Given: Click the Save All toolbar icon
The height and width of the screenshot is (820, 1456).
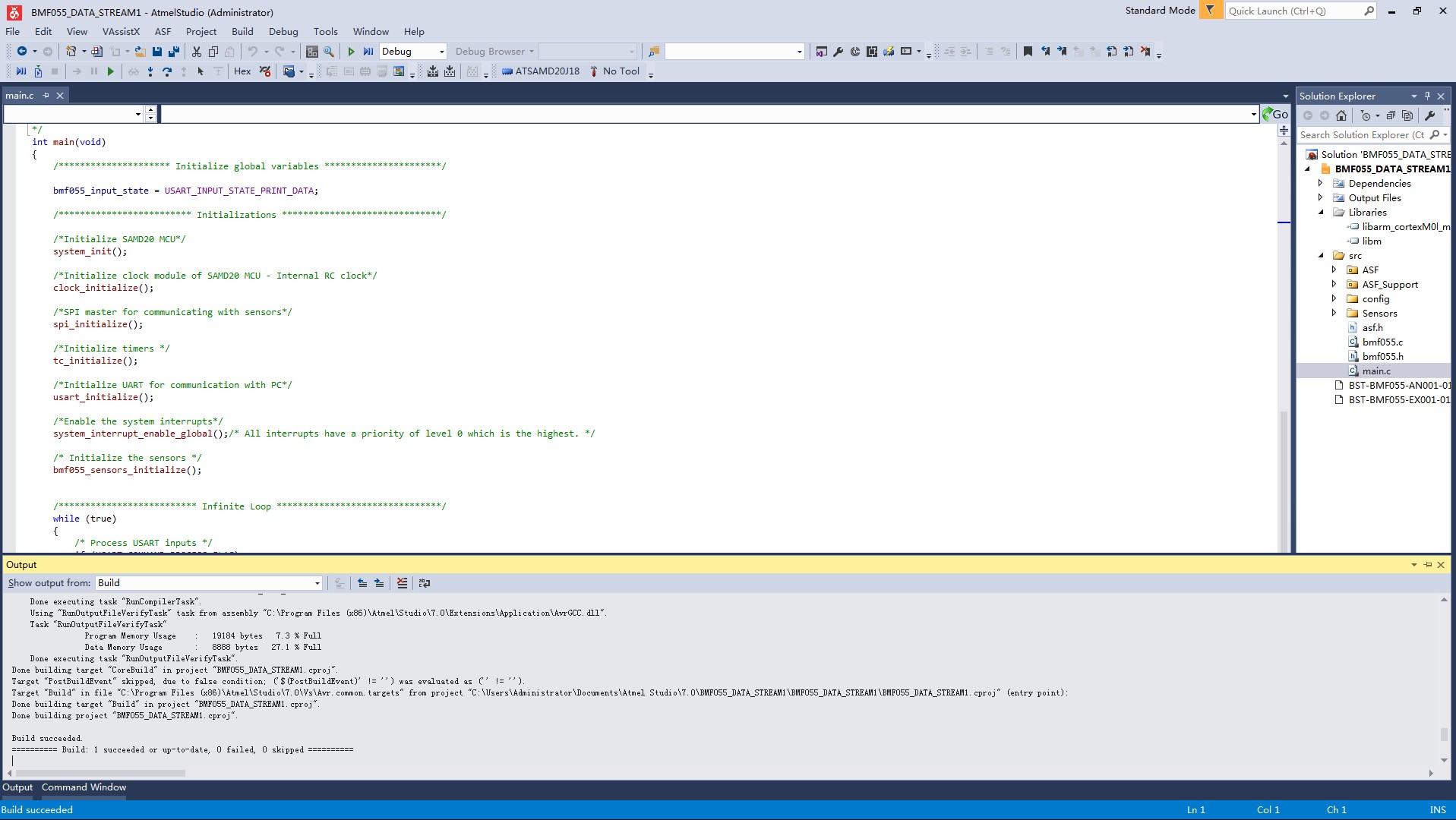Looking at the screenshot, I should point(173,52).
